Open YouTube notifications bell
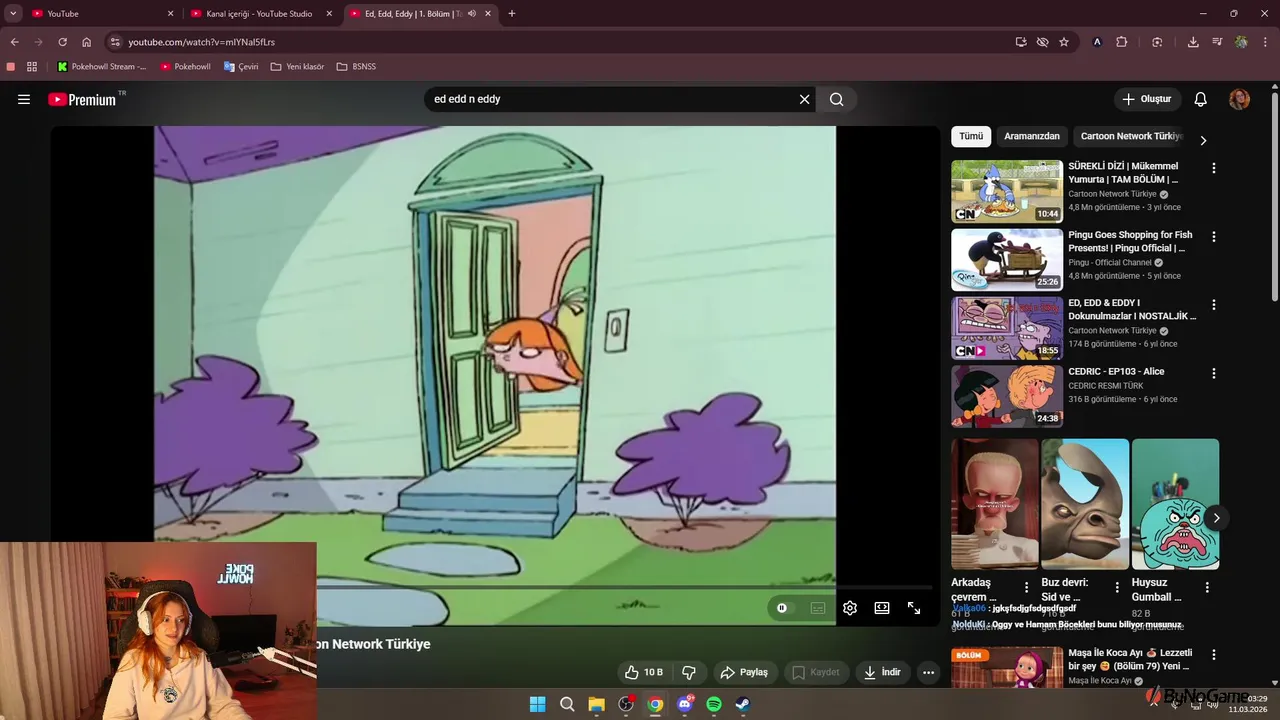Image resolution: width=1280 pixels, height=720 pixels. [x=1201, y=99]
